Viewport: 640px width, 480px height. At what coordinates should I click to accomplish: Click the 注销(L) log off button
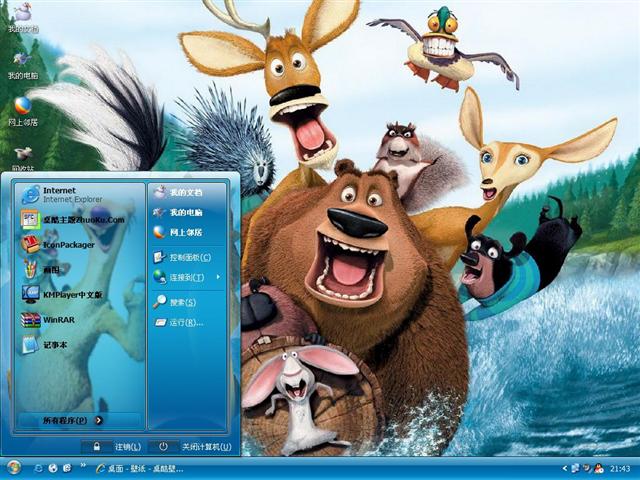[112, 447]
